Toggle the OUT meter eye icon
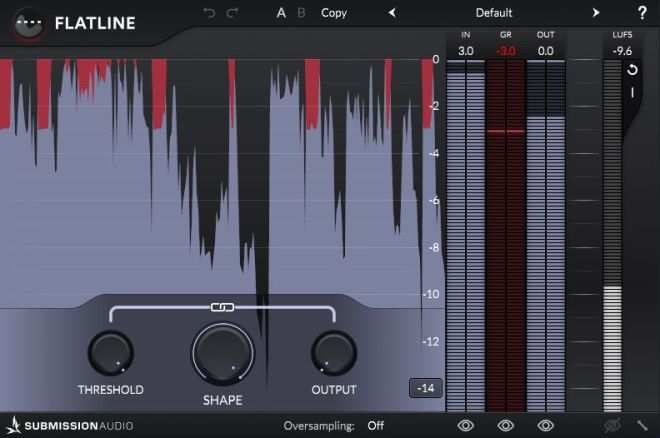660x438 pixels. coord(546,426)
